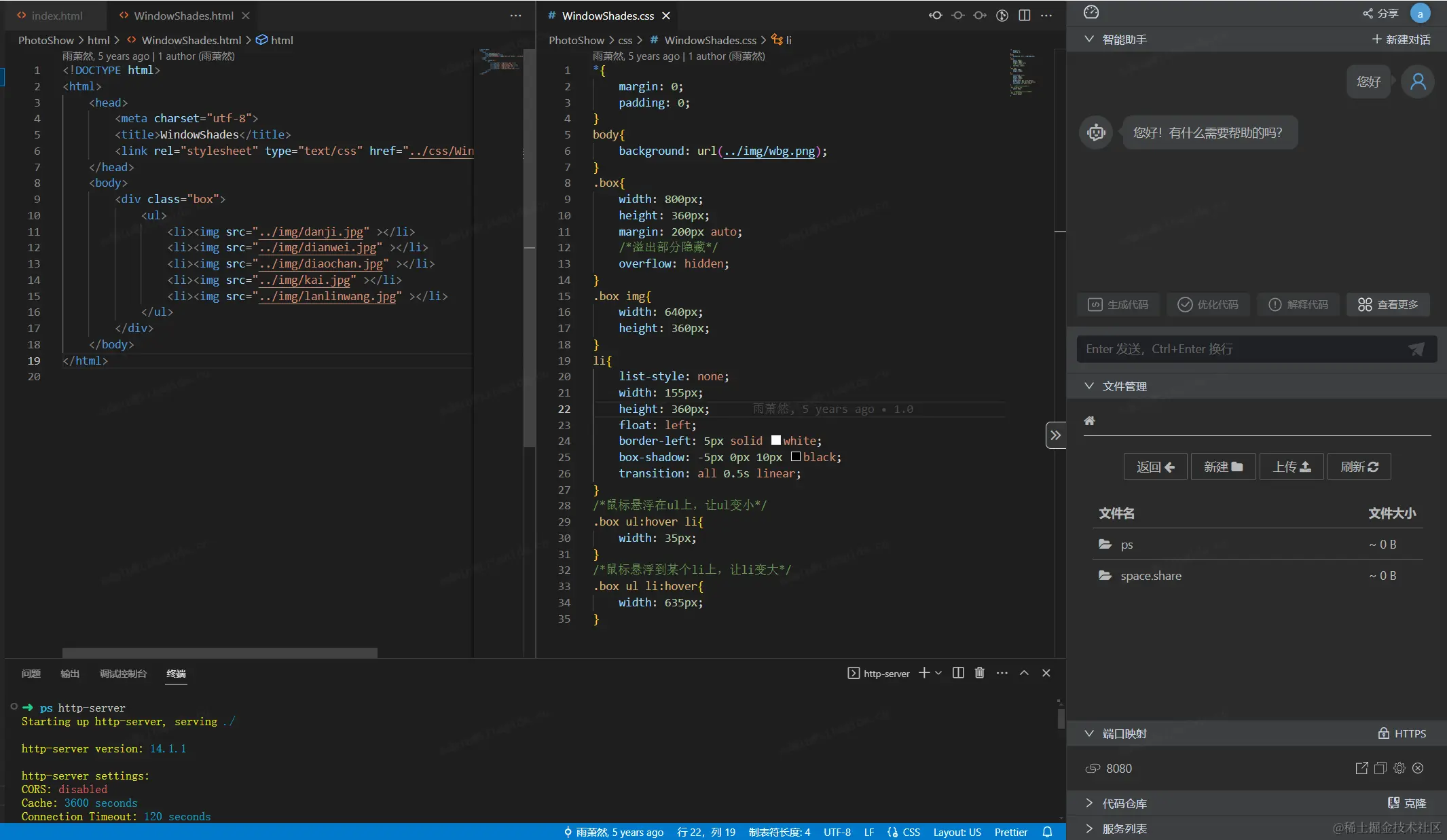Screen dimensions: 1447x840
Task: Click 新建对话 to start new chat
Action: pos(1401,39)
